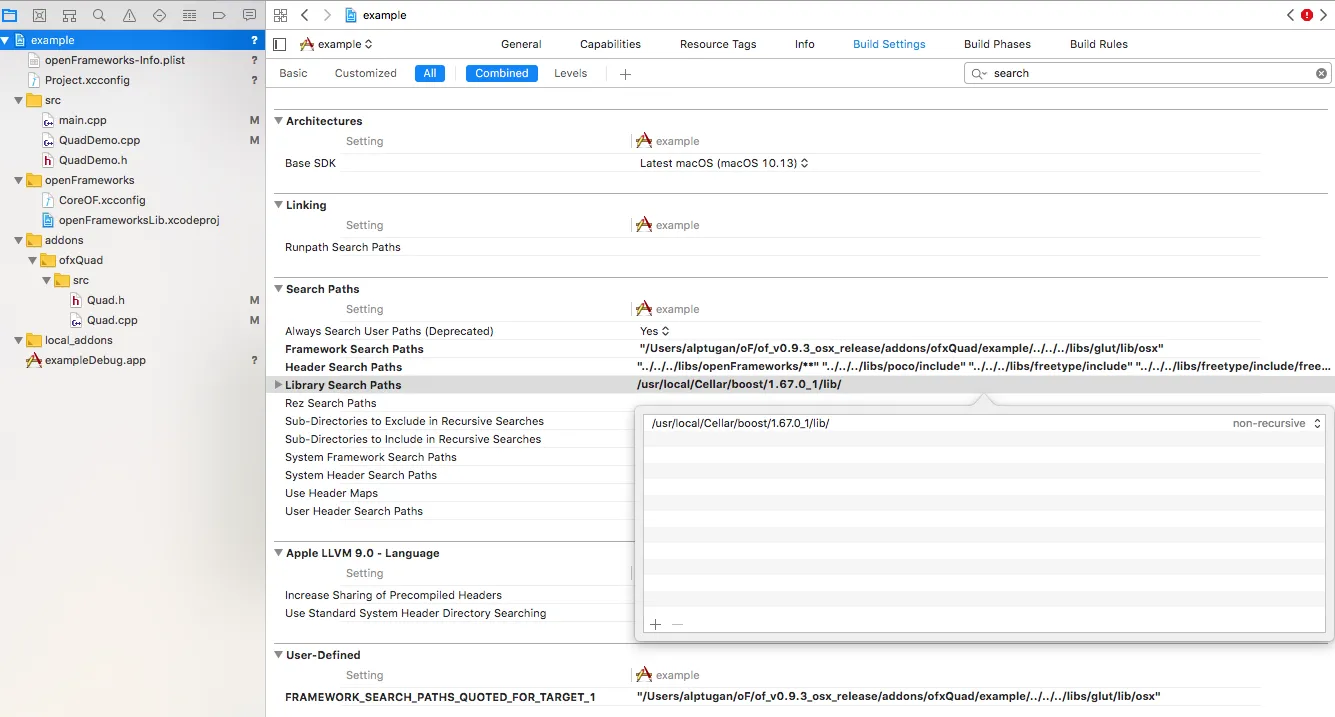Collapse the top-level src folder
The width and height of the screenshot is (1335, 717).
click(x=19, y=100)
